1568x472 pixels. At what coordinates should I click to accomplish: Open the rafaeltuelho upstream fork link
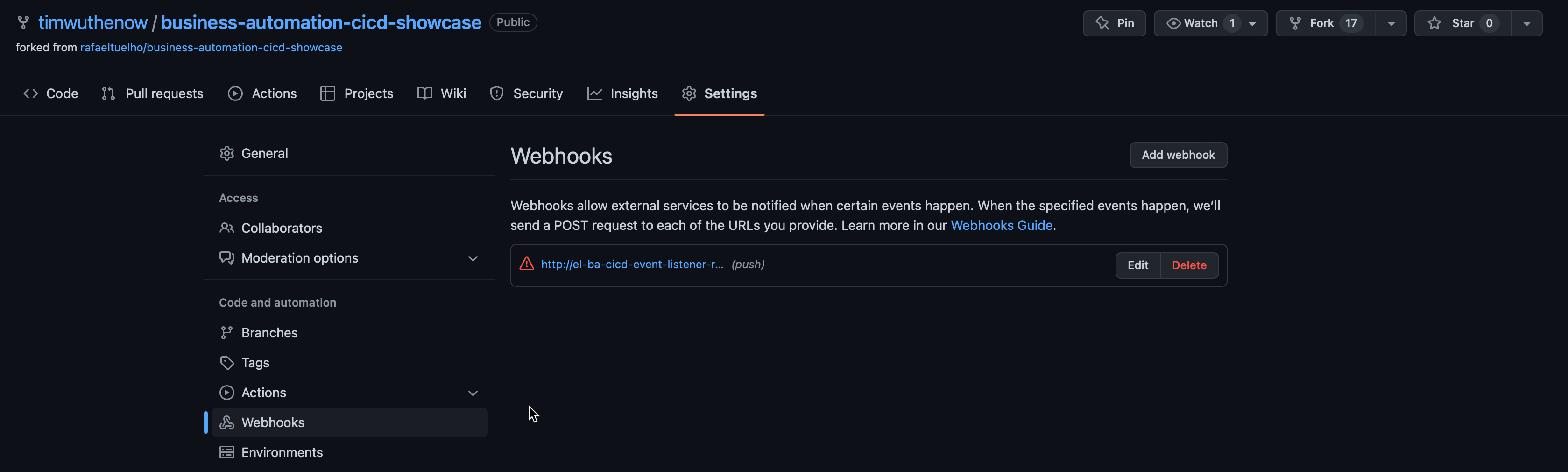[x=211, y=48]
